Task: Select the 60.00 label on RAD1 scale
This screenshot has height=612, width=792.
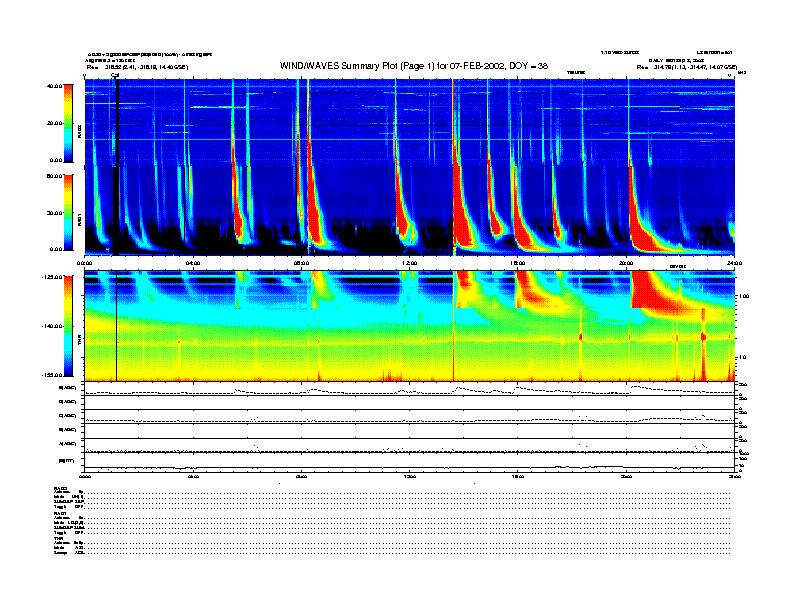Action: [55, 176]
